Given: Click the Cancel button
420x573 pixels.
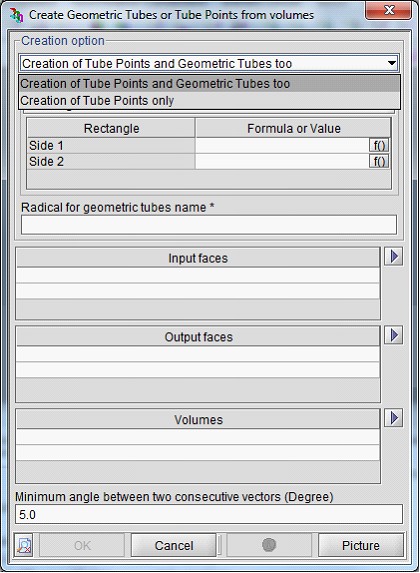Looking at the screenshot, I should click(x=174, y=545).
